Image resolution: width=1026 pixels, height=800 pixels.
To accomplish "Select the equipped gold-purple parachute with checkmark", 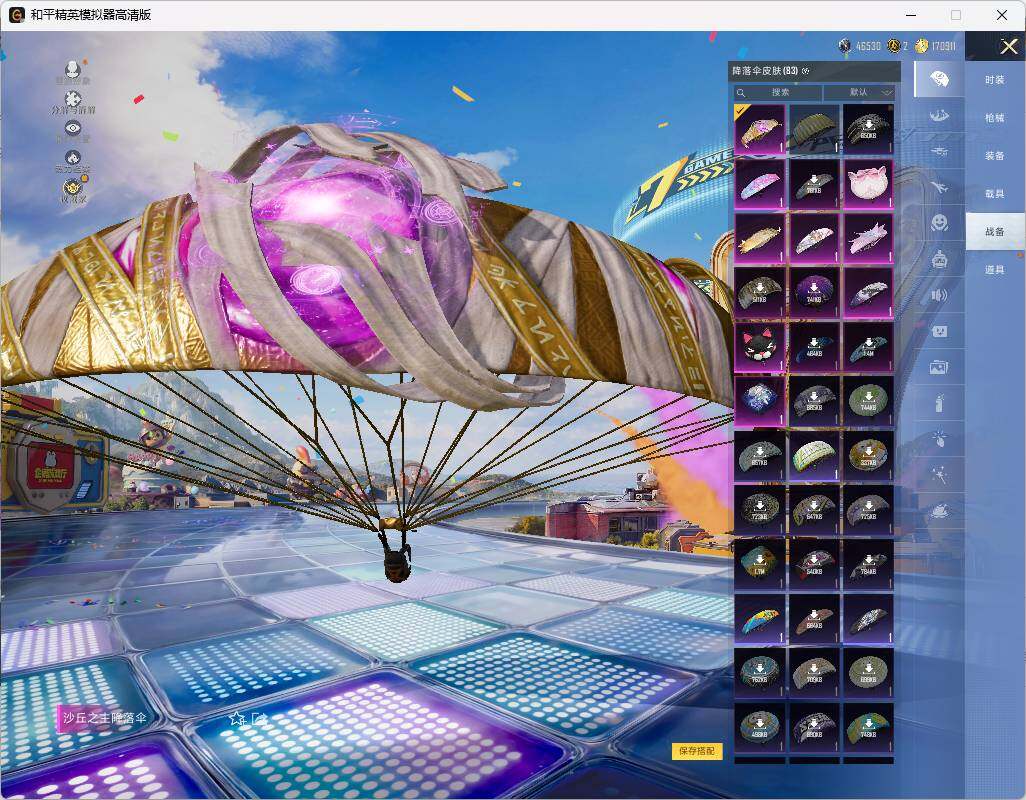I will [759, 129].
